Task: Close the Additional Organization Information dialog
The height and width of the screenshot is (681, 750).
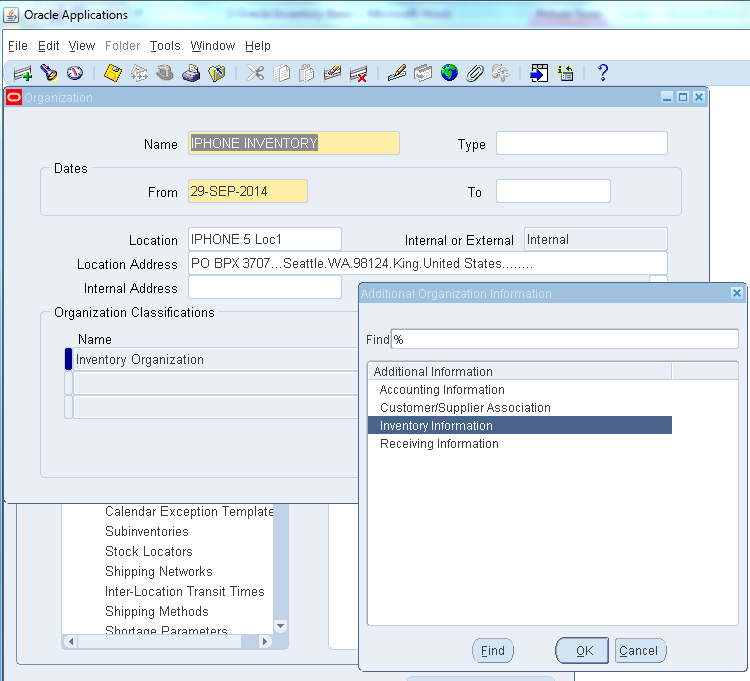Action: click(737, 293)
